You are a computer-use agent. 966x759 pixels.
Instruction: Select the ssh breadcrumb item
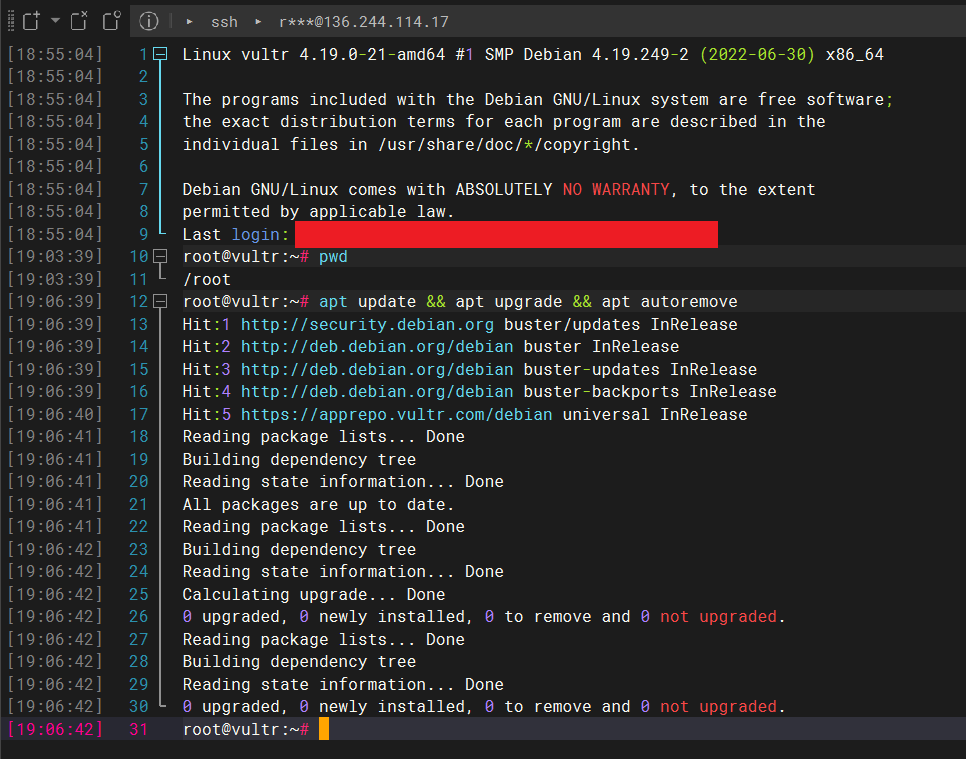click(x=224, y=22)
